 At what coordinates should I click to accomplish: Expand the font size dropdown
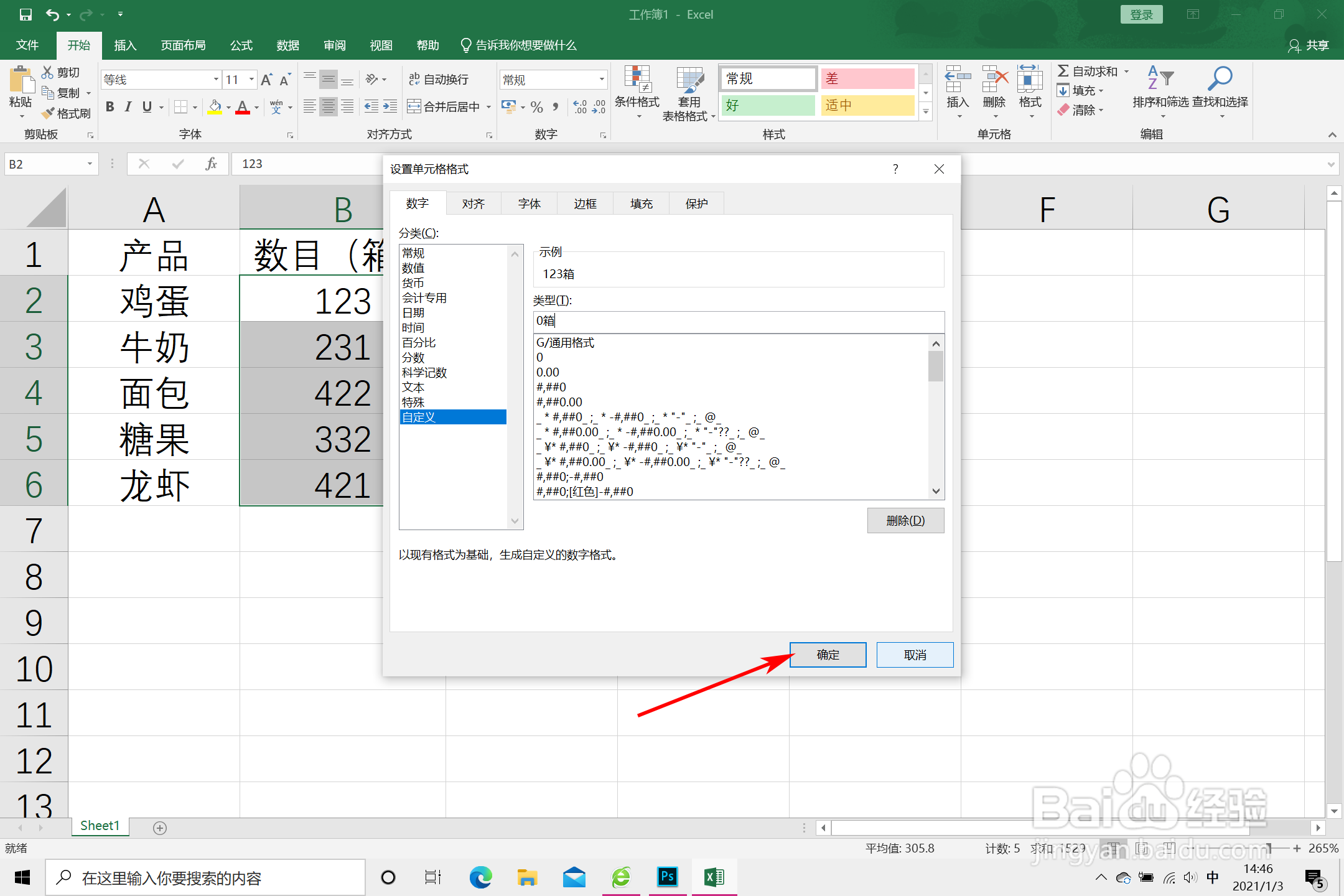[251, 80]
